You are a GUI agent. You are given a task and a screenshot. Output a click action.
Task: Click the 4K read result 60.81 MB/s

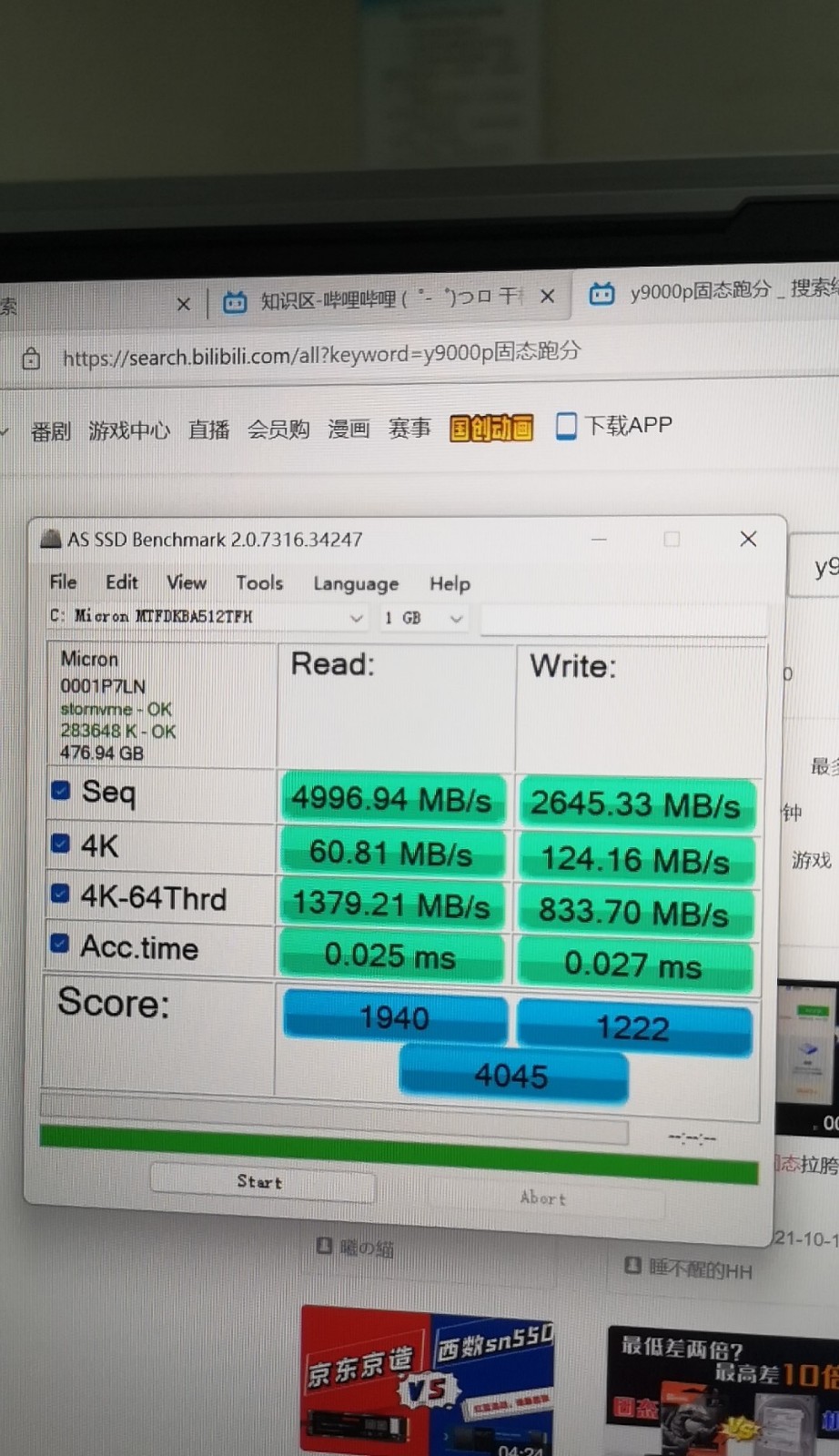coord(391,854)
